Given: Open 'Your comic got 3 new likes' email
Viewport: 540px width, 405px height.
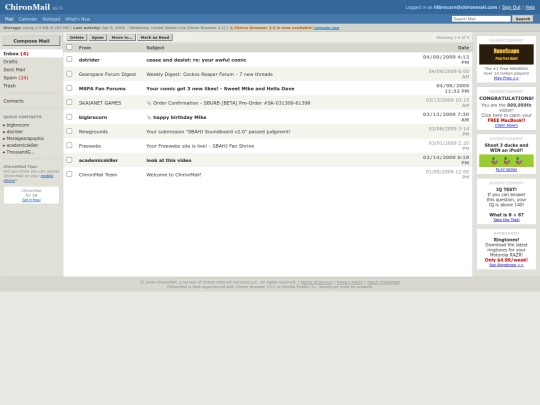Looking at the screenshot, I should point(220,89).
